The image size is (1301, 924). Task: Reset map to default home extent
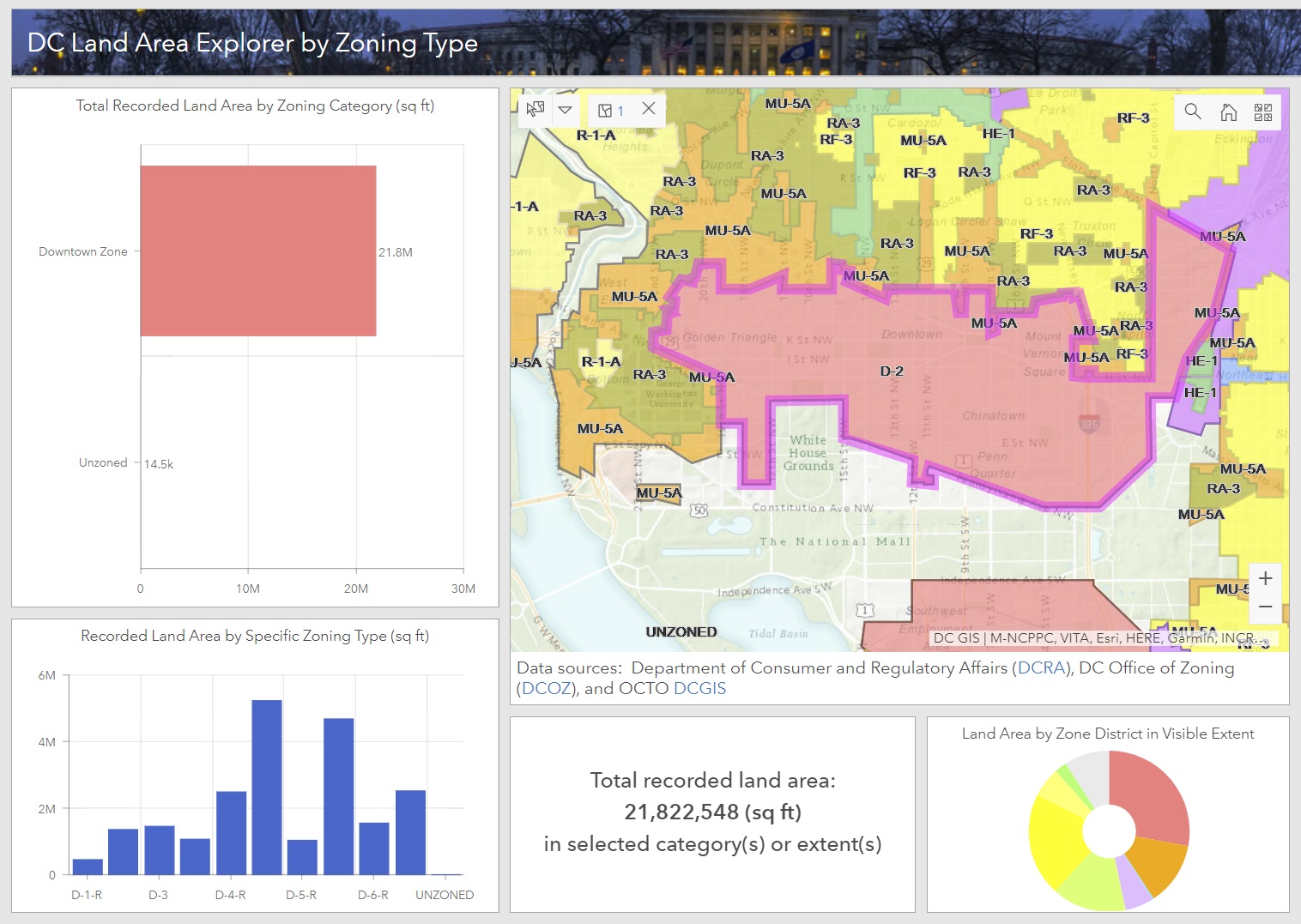(1228, 112)
